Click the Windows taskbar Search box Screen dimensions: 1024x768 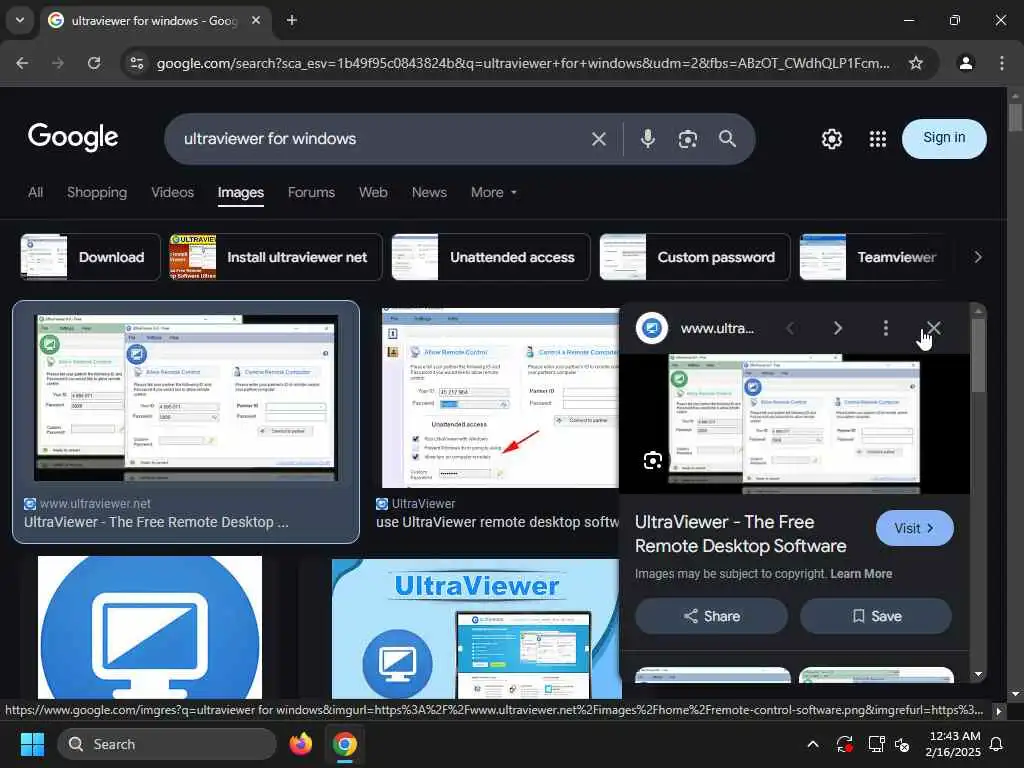pyautogui.click(x=167, y=744)
